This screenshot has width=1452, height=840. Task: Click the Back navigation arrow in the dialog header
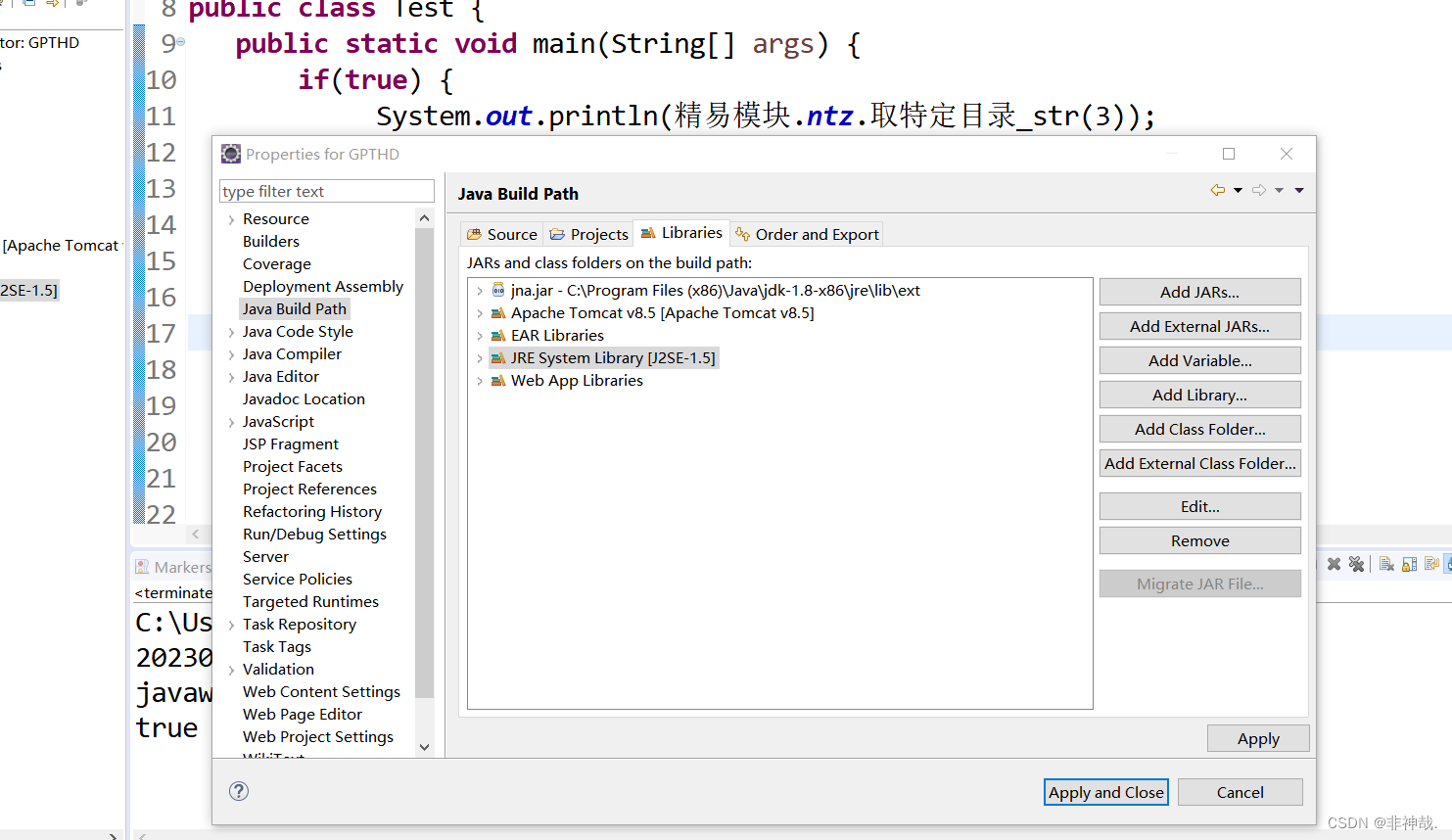tap(1217, 190)
